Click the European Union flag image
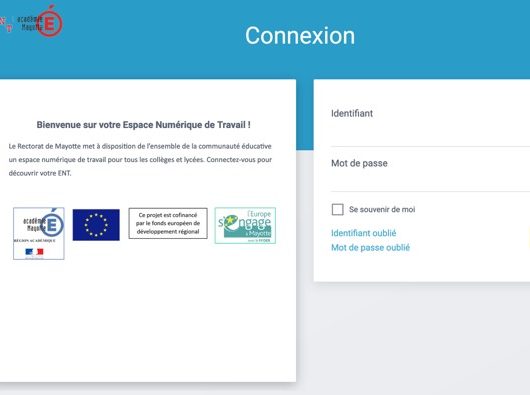 [x=96, y=225]
